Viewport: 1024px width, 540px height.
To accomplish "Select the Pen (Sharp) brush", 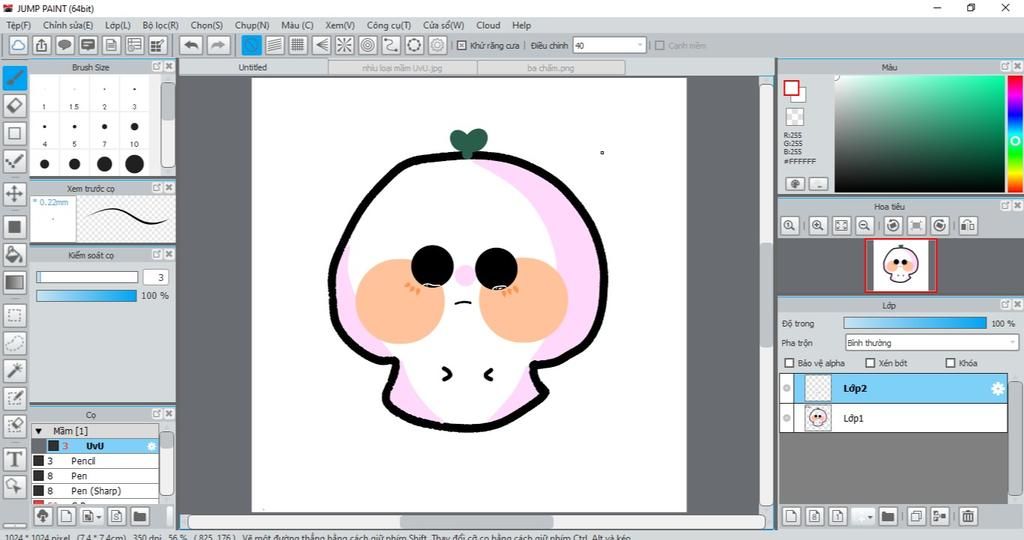I will (x=95, y=491).
